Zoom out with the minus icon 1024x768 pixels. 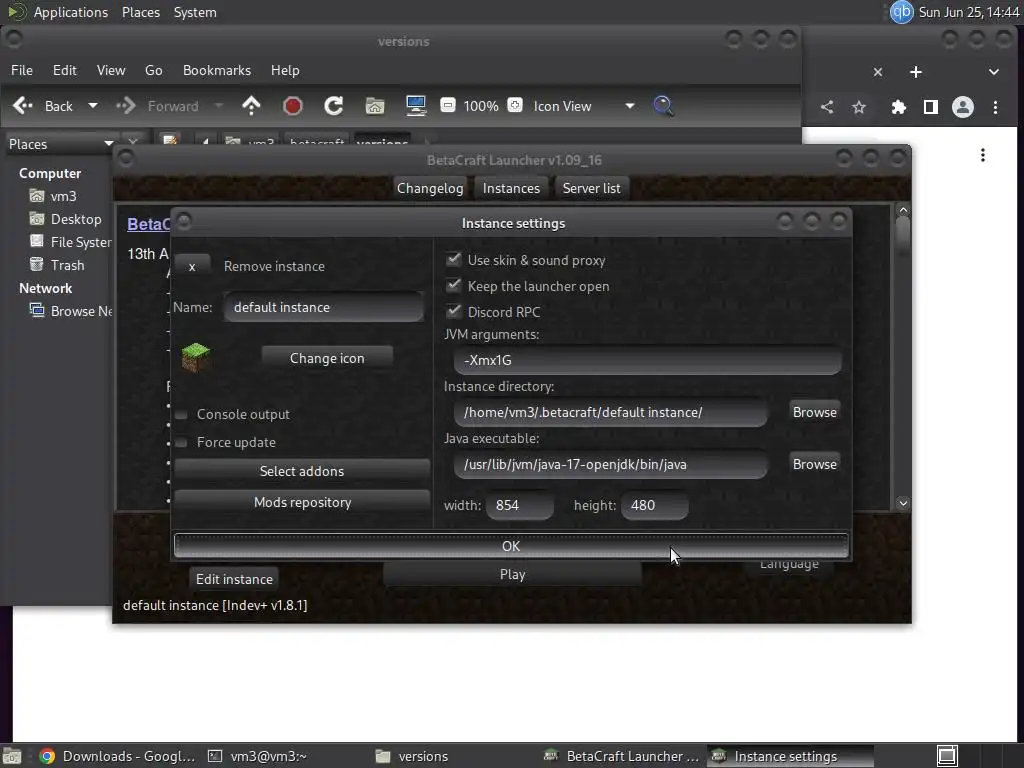[447, 105]
